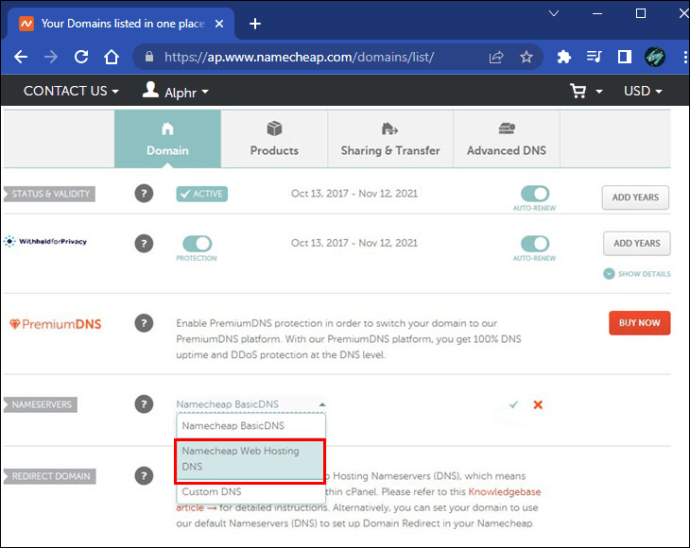Toggle auto-renew for WithheldforPrivacy
This screenshot has width=690, height=548.
[535, 243]
